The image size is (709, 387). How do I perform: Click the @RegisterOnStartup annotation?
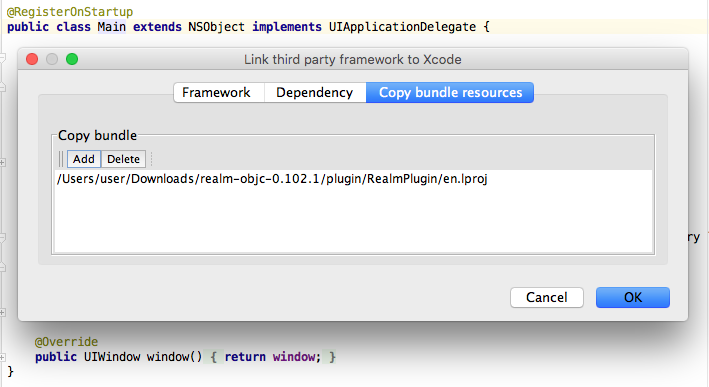[70, 12]
